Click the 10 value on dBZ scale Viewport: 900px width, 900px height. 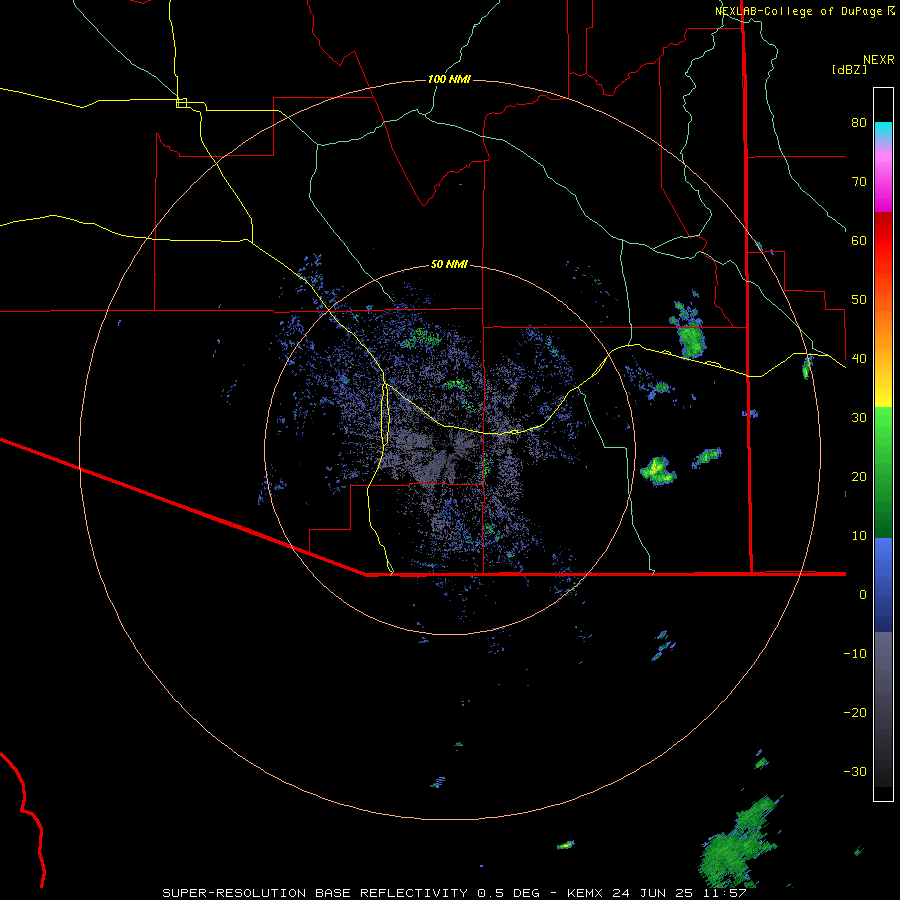pos(859,536)
